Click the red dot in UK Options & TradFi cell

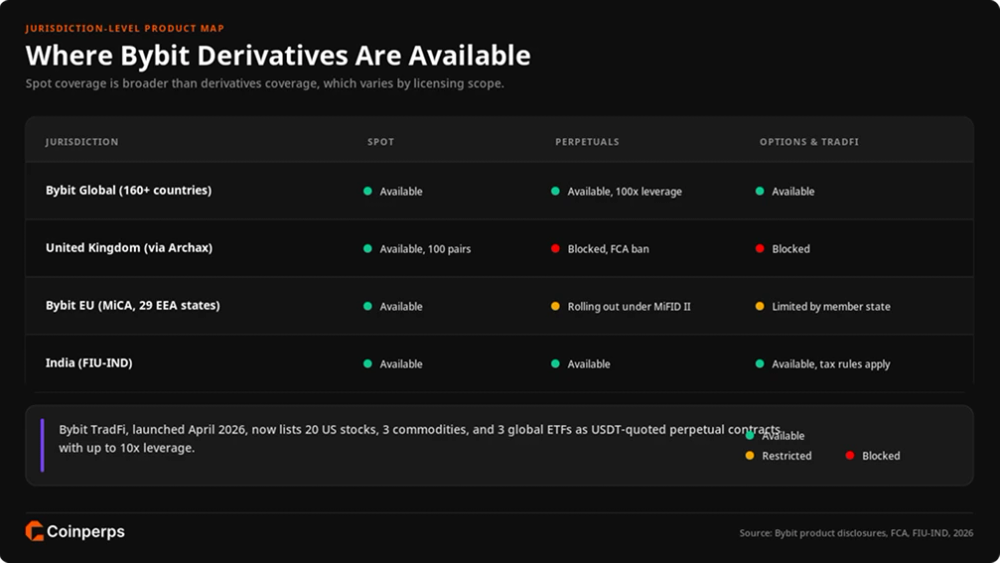pos(760,248)
